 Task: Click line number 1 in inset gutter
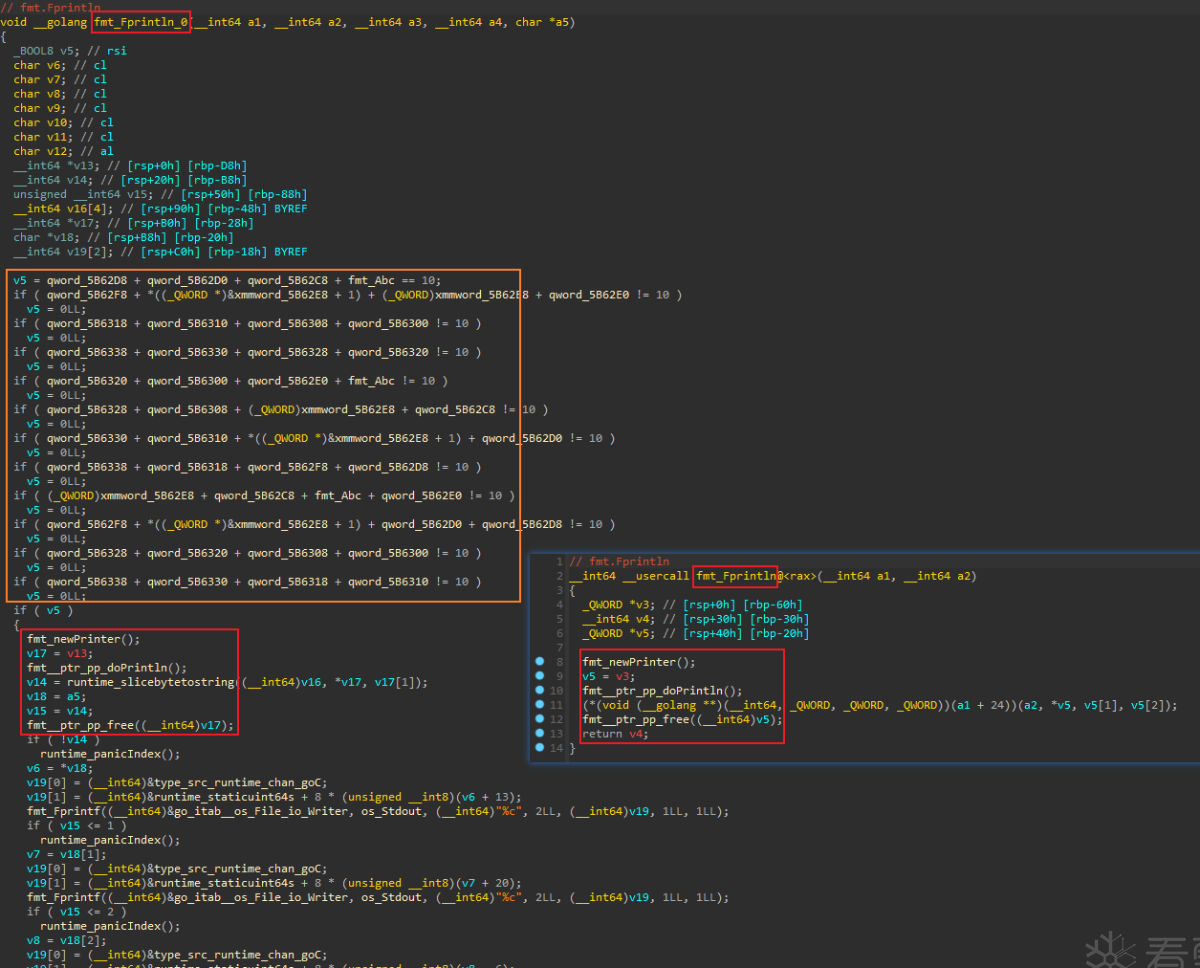(x=561, y=562)
